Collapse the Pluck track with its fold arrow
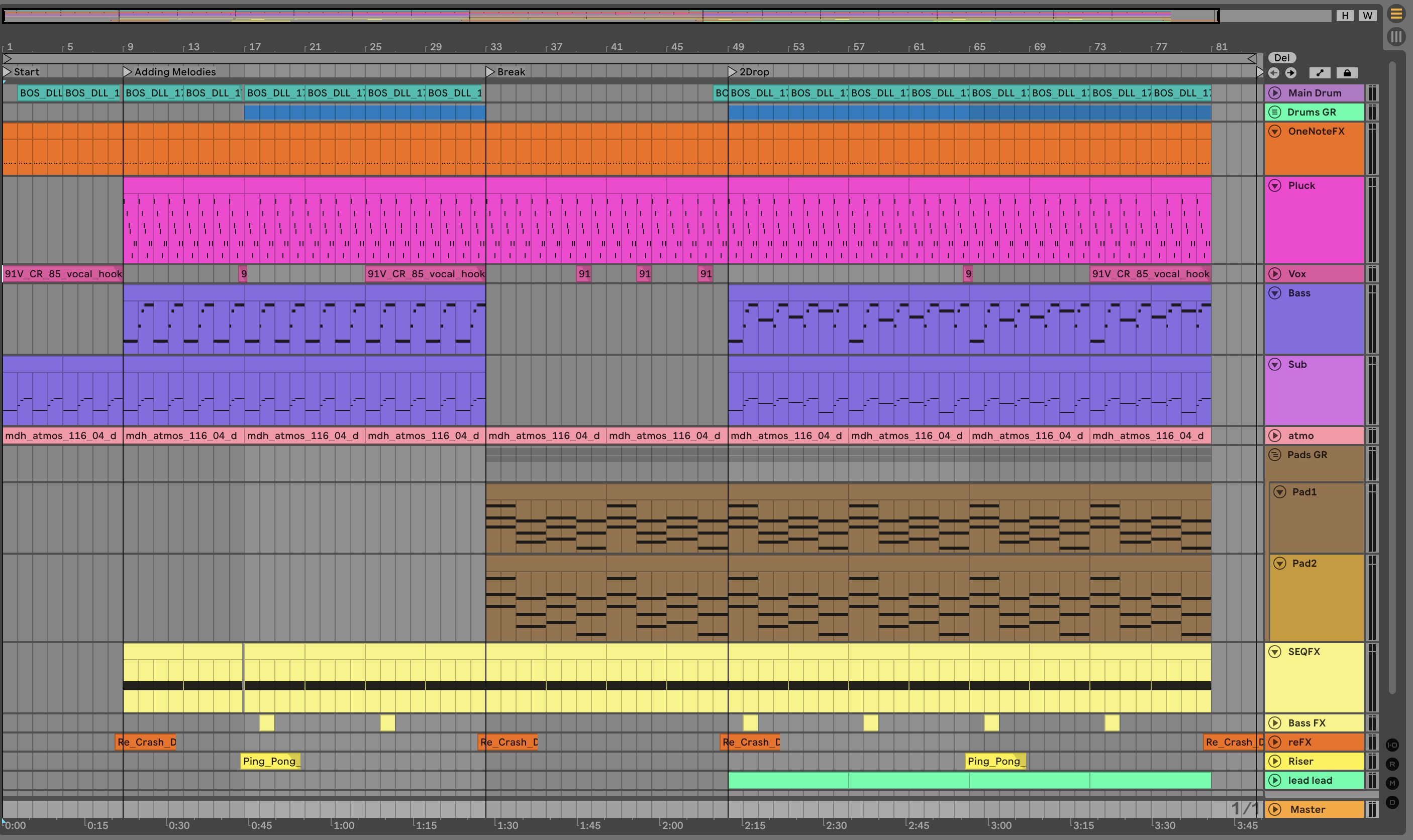 (1275, 186)
